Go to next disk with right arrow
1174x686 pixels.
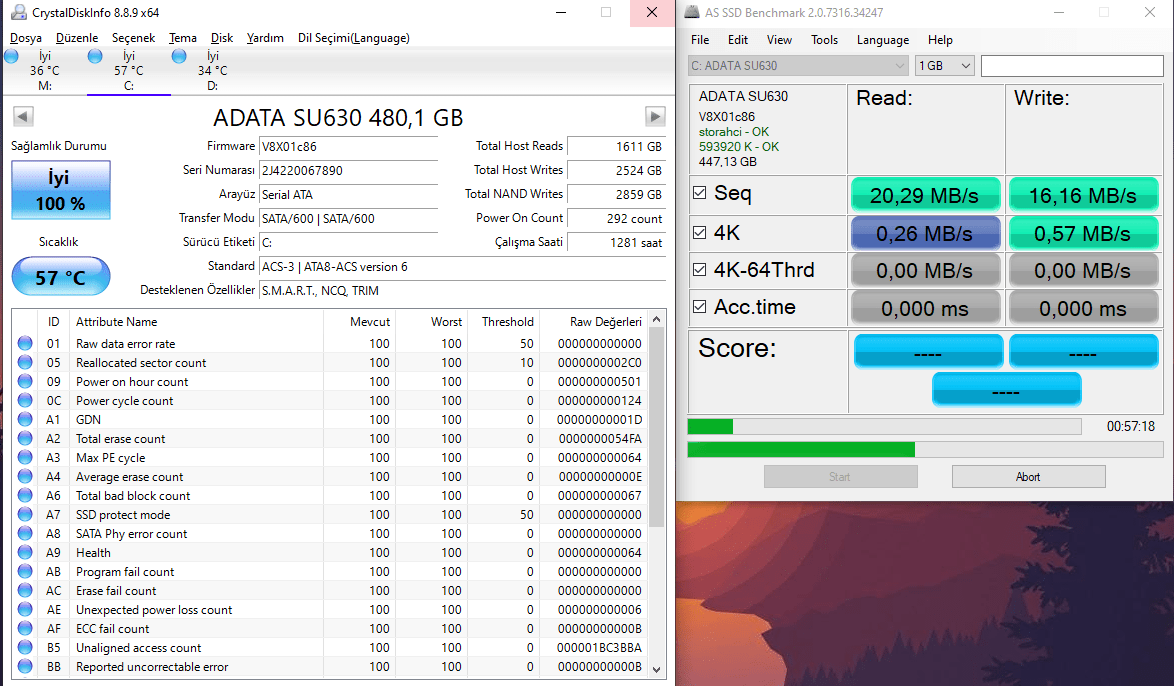[655, 116]
